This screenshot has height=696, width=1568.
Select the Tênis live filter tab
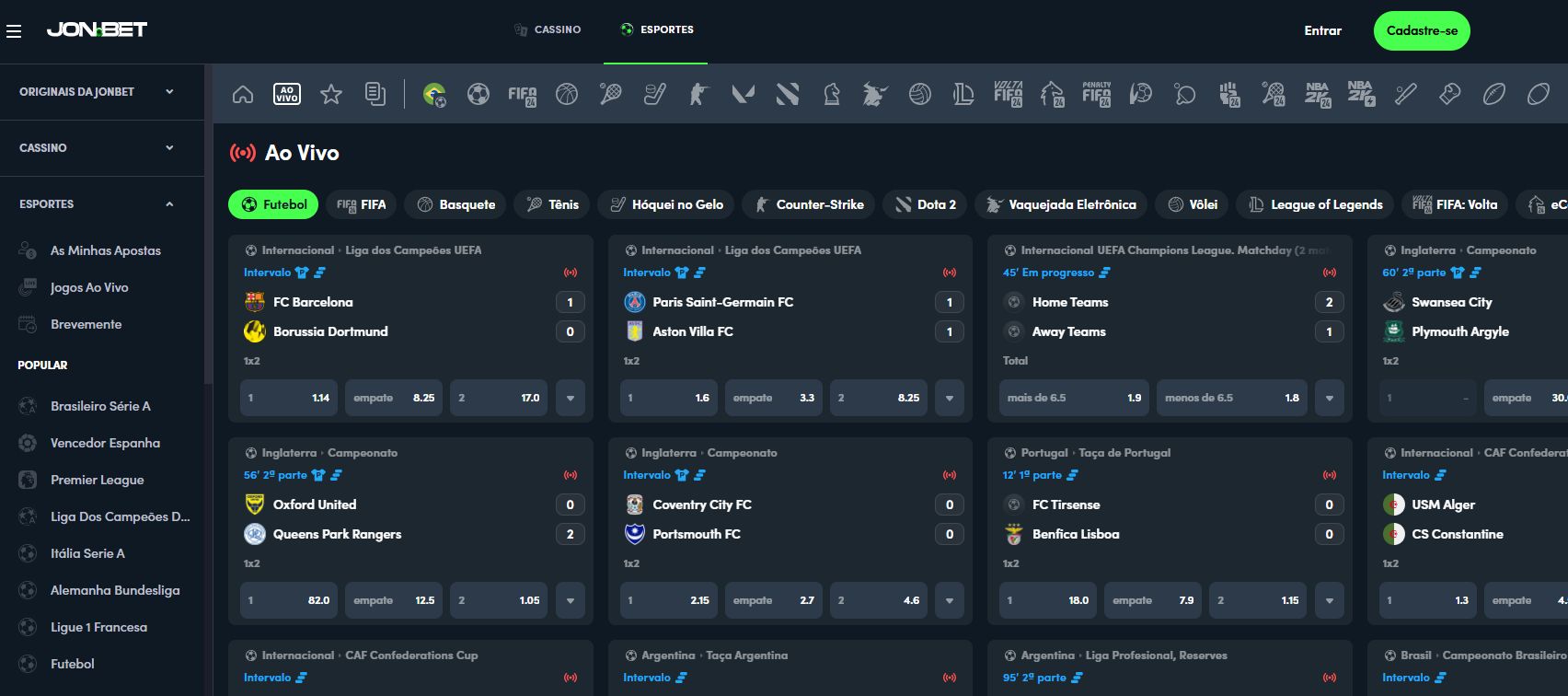[552, 204]
